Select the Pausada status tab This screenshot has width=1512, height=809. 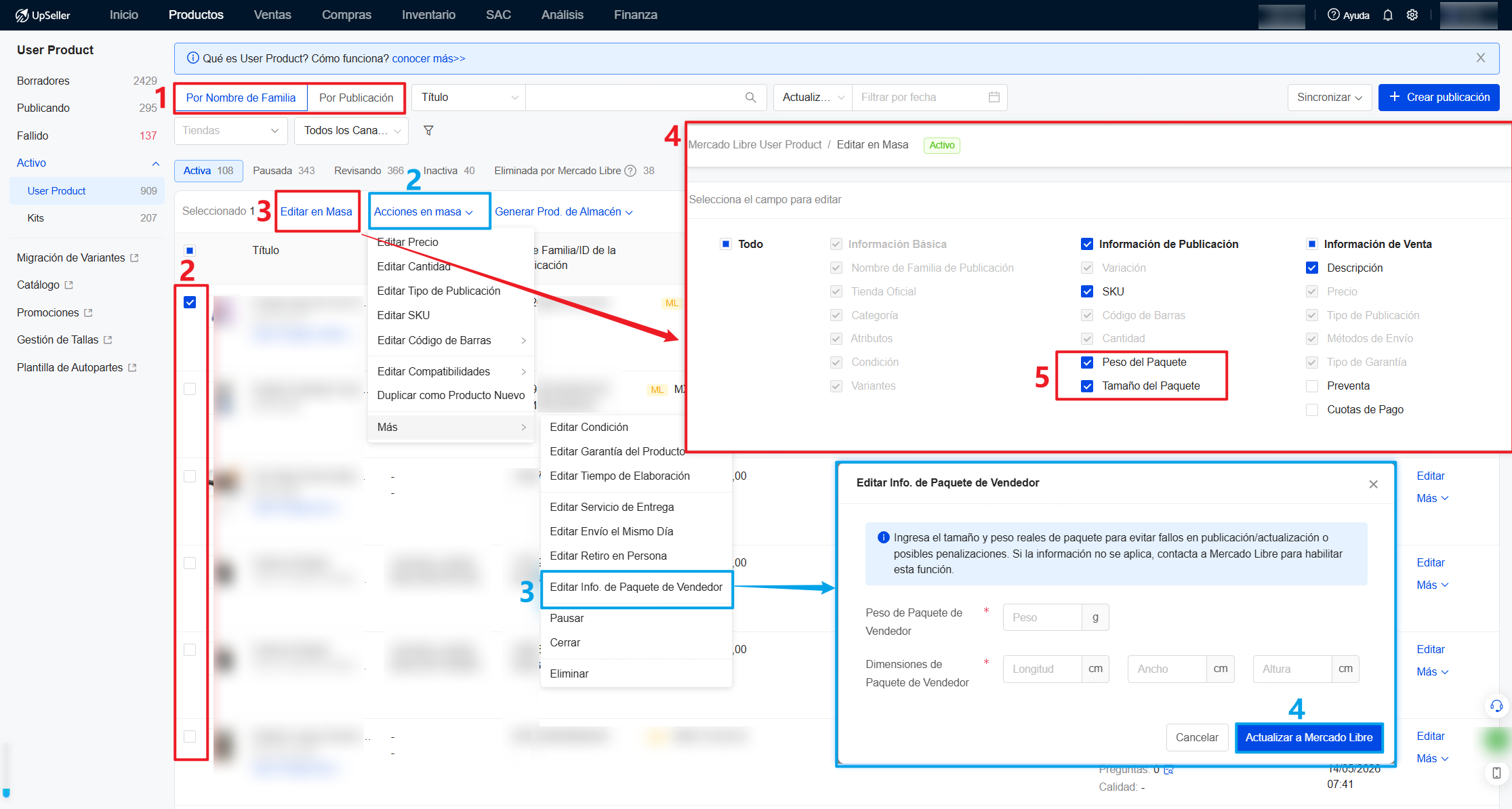click(x=283, y=171)
